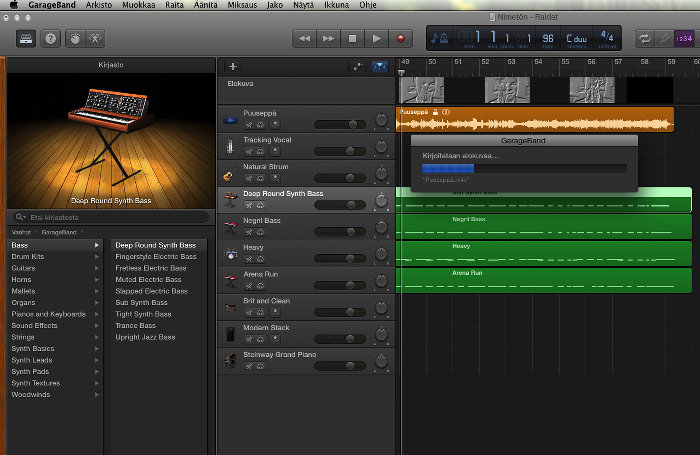Click the Natural Strum guitar track icon
This screenshot has width=700, height=455.
pos(230,174)
